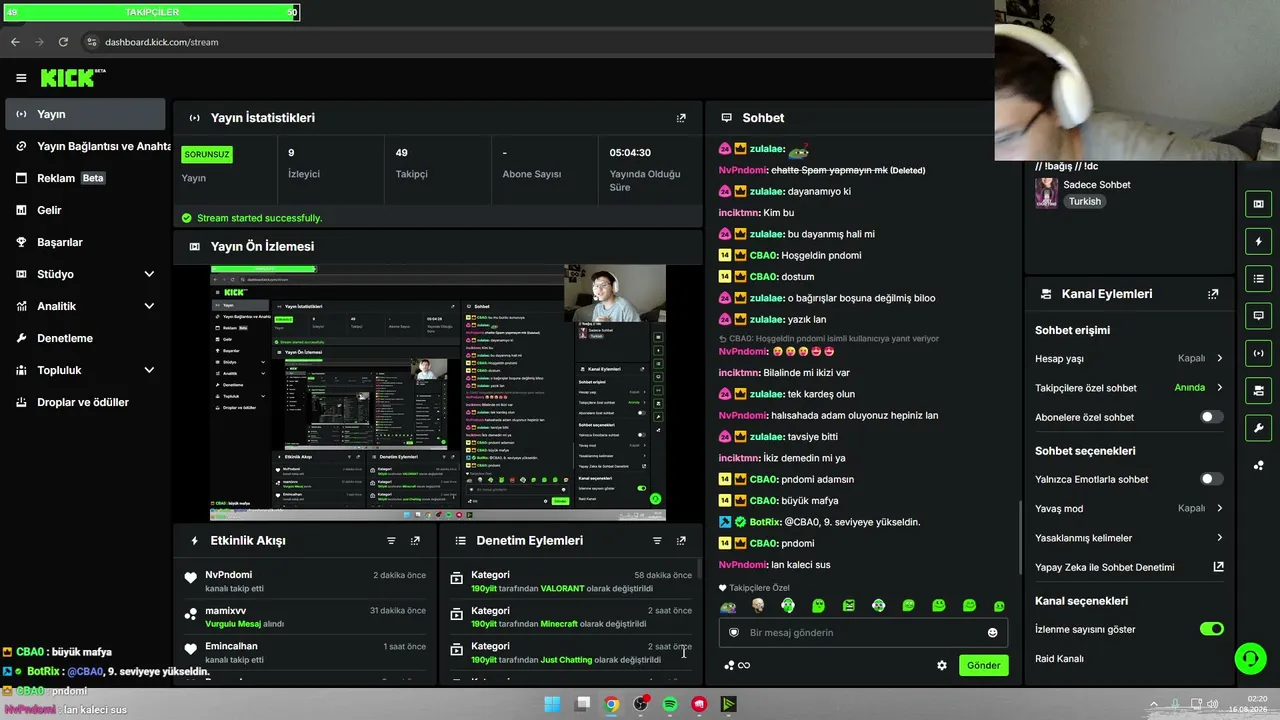Go to Reklam Beta page
The image size is (1280, 720).
tap(85, 178)
